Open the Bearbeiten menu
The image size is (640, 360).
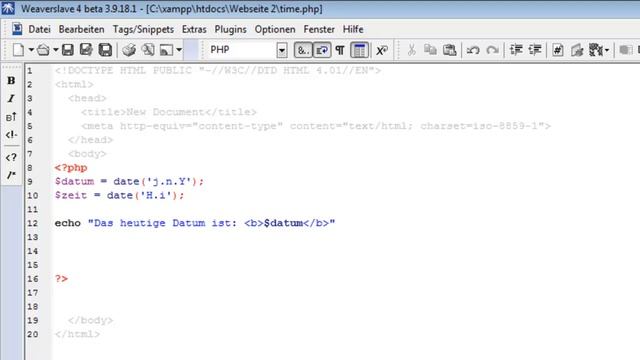point(81,29)
